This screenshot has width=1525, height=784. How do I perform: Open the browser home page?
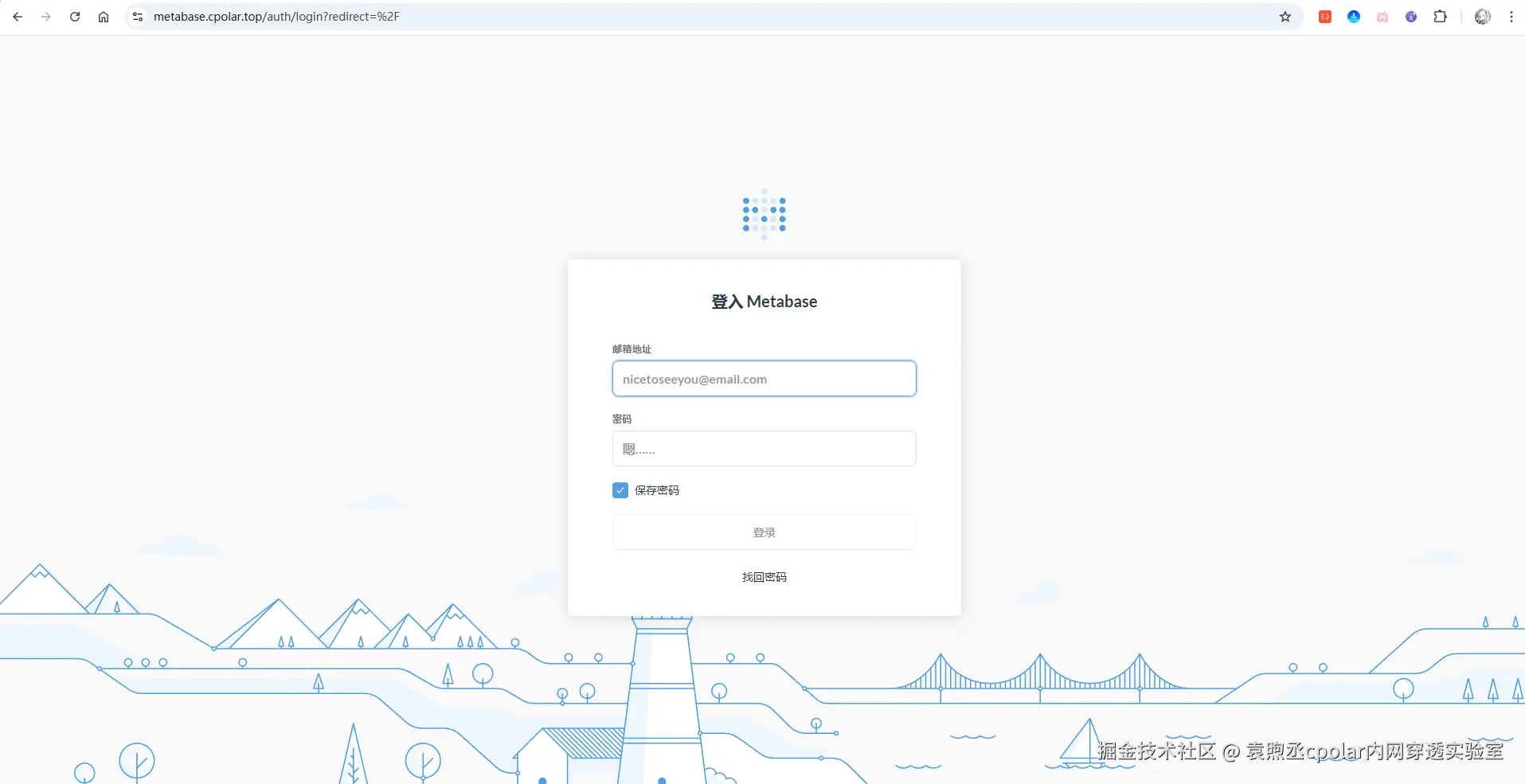click(104, 17)
